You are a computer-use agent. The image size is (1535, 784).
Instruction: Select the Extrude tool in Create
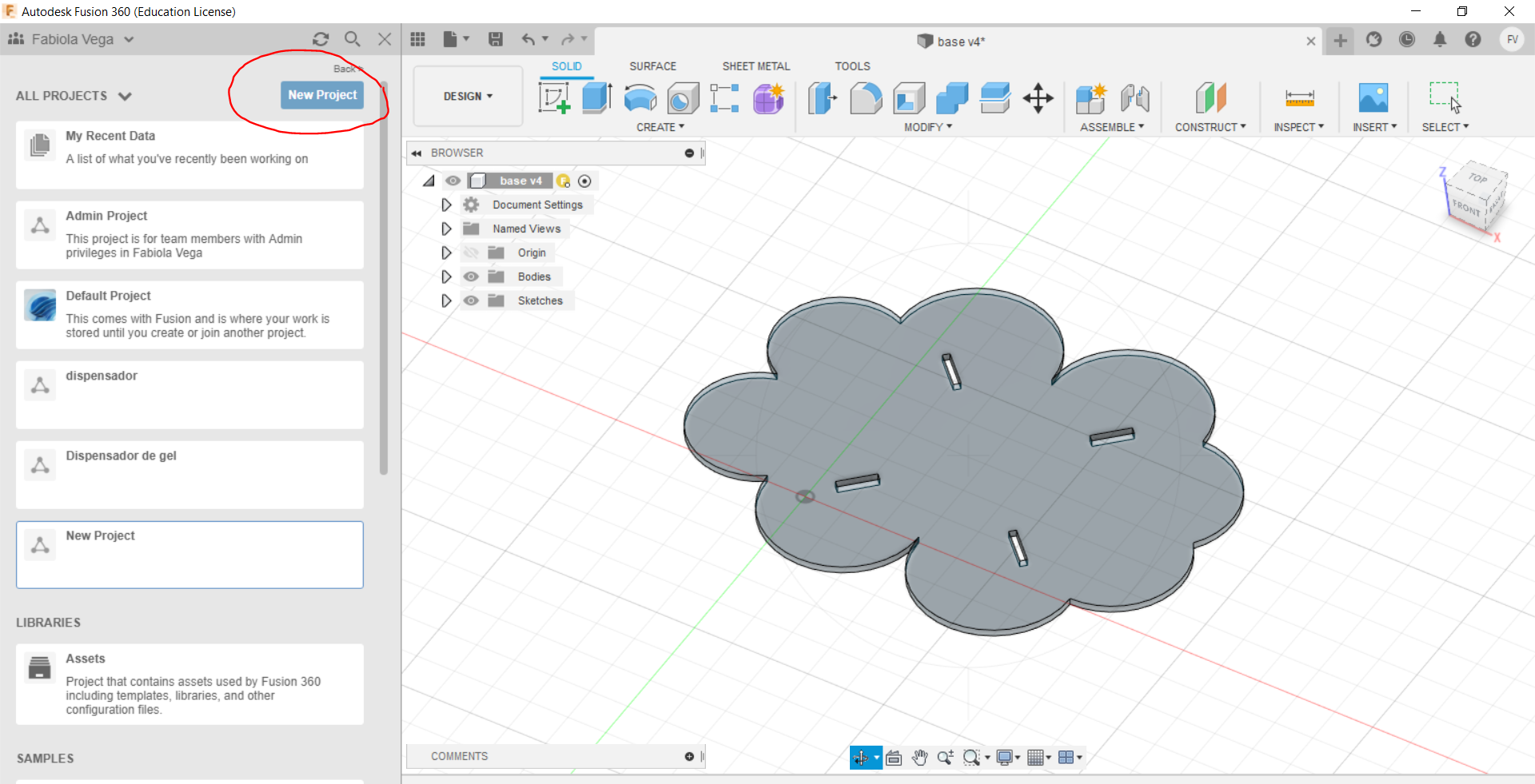click(596, 98)
